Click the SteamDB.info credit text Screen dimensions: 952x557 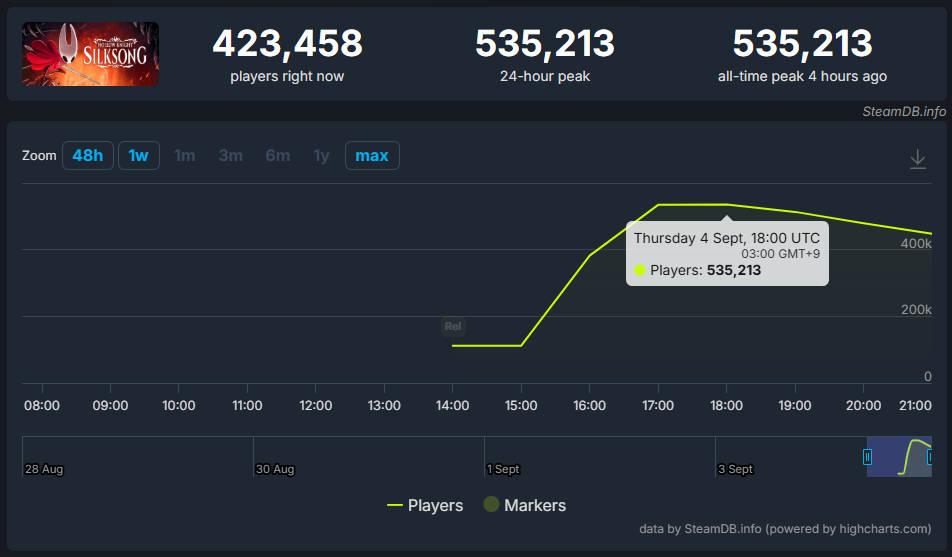click(904, 111)
